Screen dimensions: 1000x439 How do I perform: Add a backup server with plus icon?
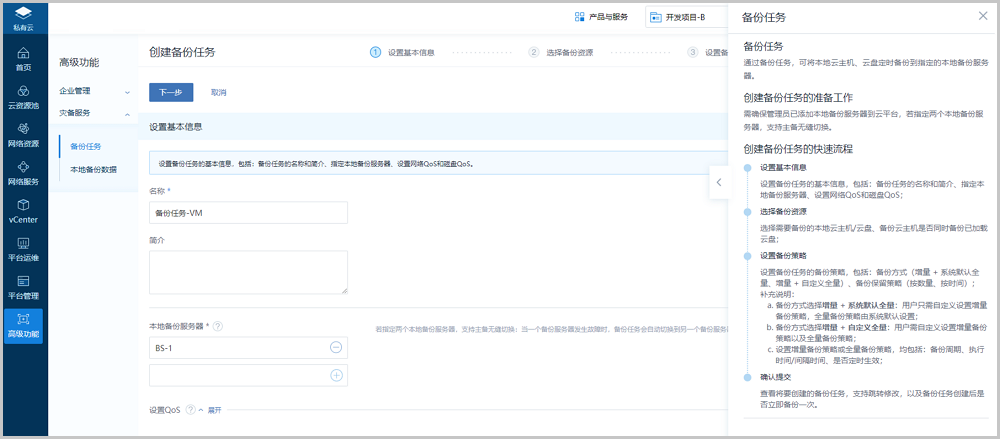(x=336, y=375)
